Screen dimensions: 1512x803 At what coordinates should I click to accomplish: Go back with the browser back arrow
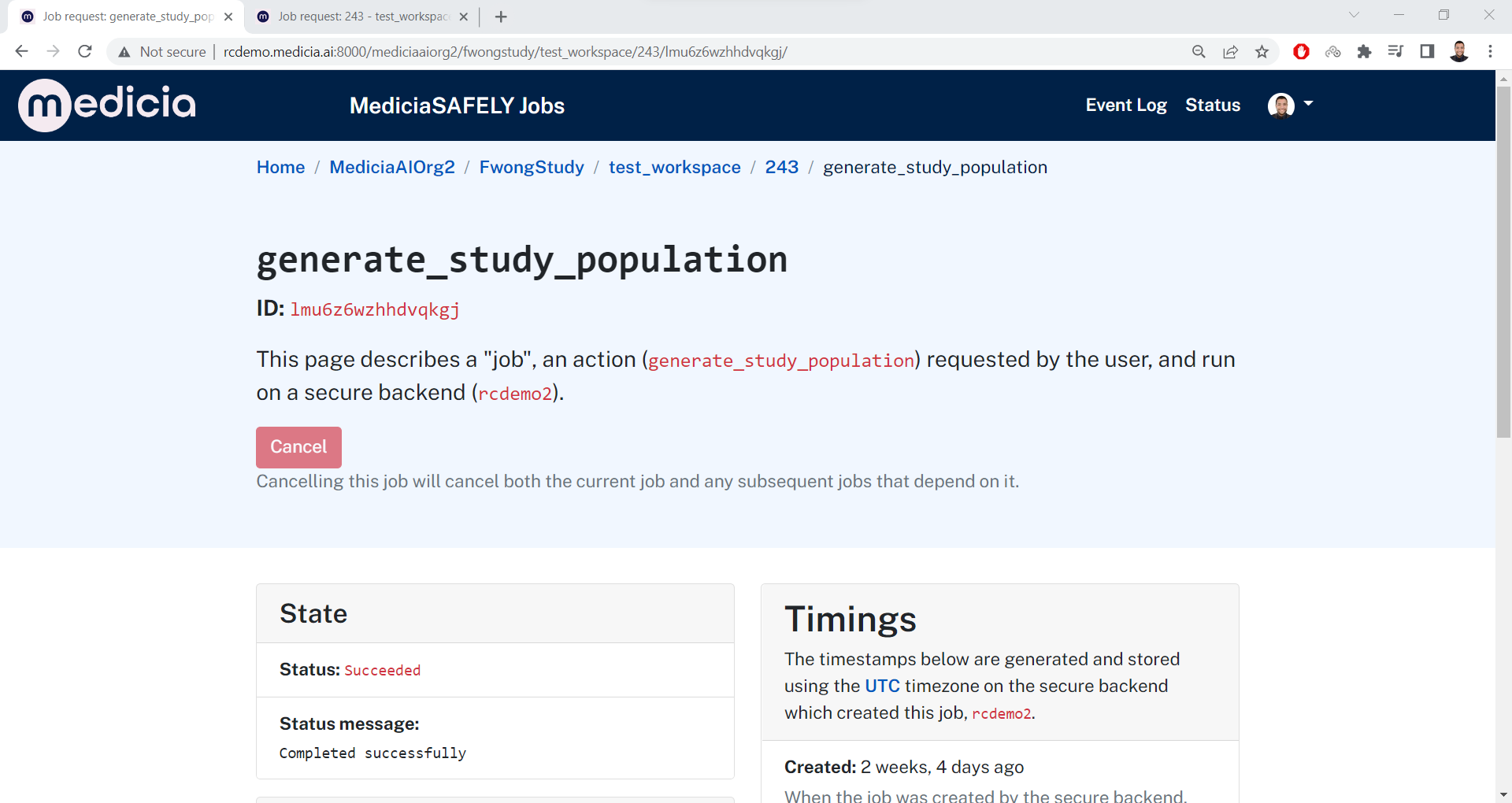pos(21,51)
